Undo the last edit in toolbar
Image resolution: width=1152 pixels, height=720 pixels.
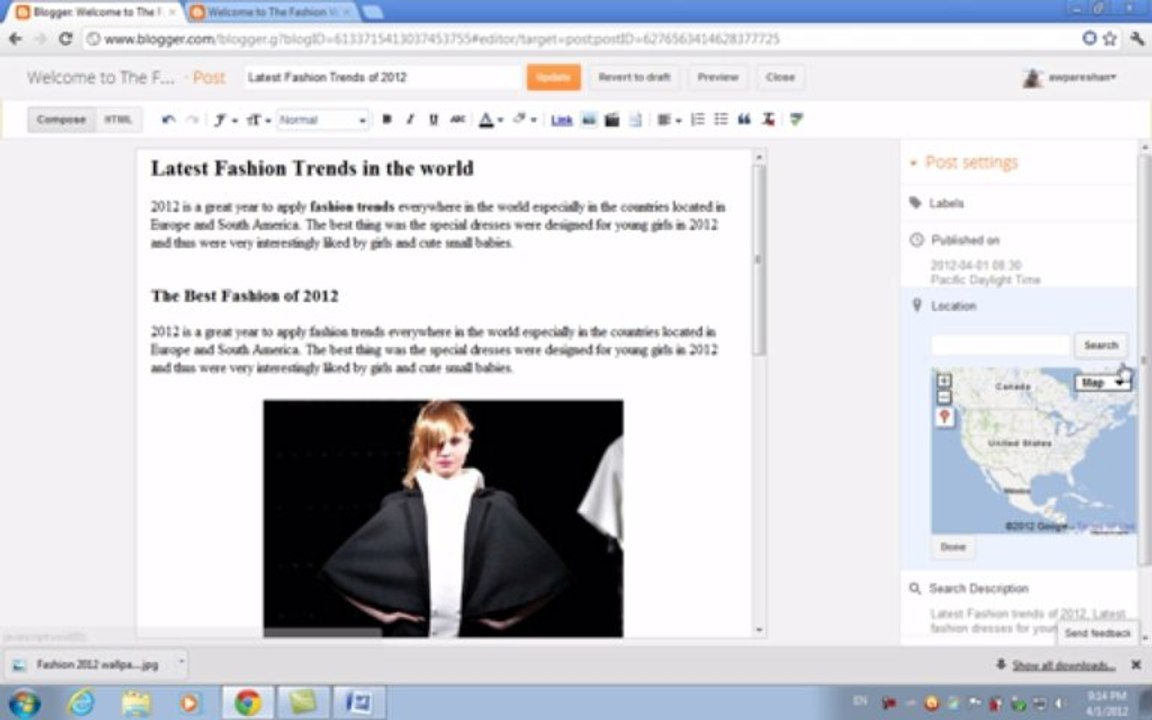point(168,120)
